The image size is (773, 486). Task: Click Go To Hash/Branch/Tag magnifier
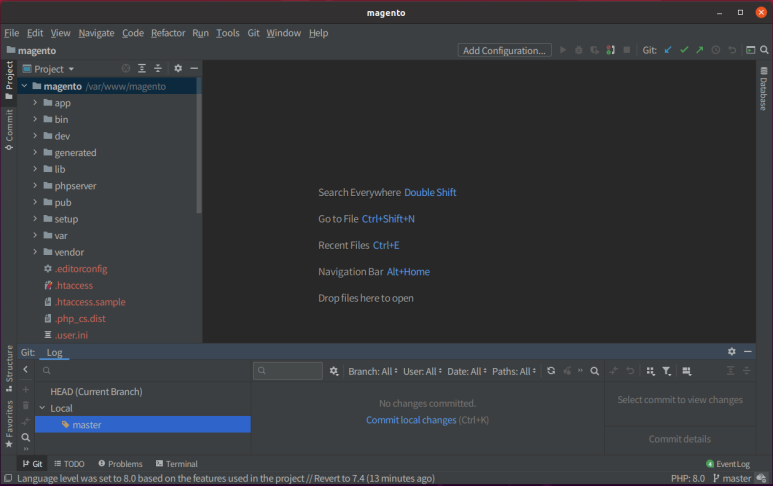pos(595,371)
